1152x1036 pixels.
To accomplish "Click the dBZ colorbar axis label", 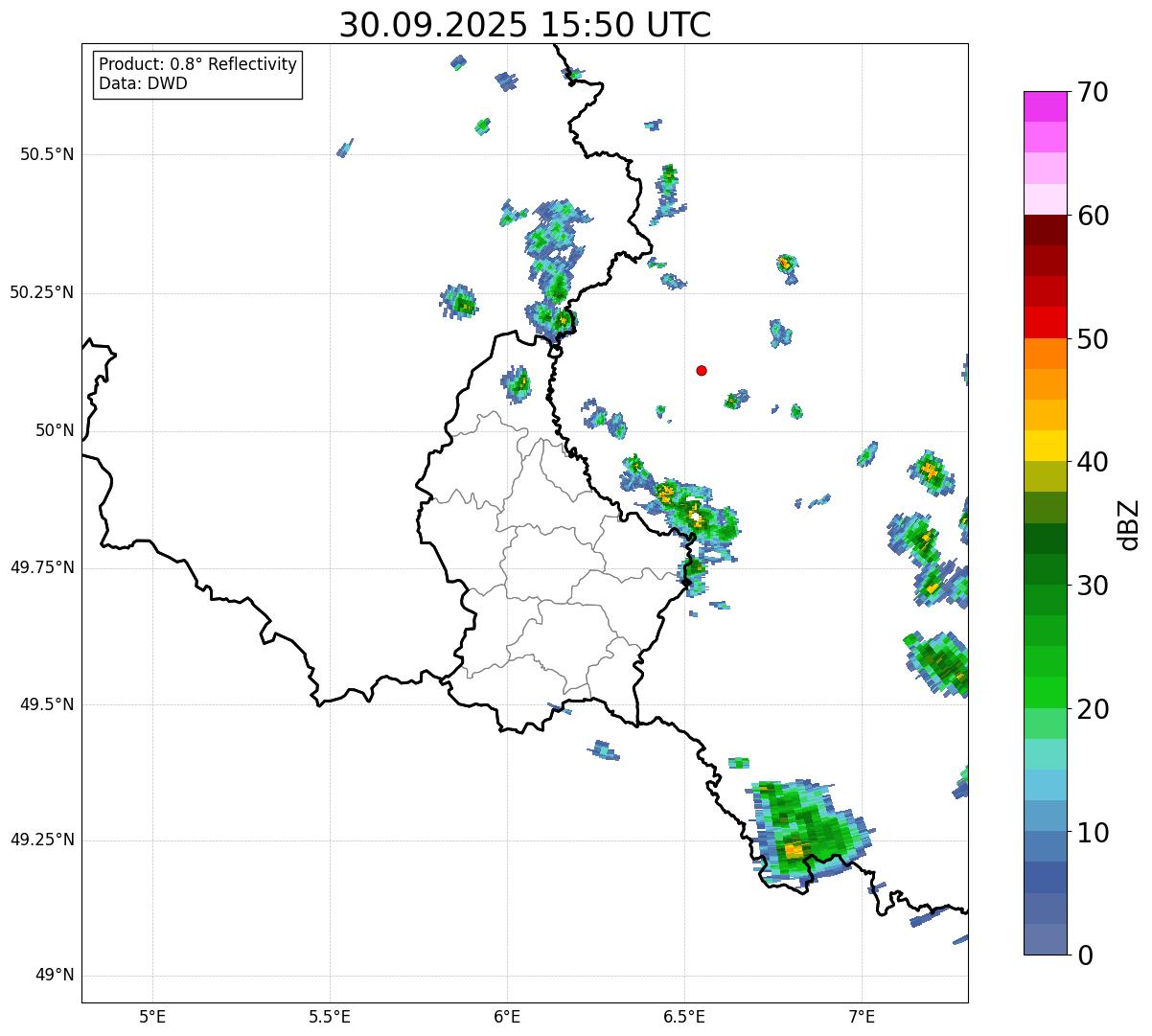I will click(1129, 523).
